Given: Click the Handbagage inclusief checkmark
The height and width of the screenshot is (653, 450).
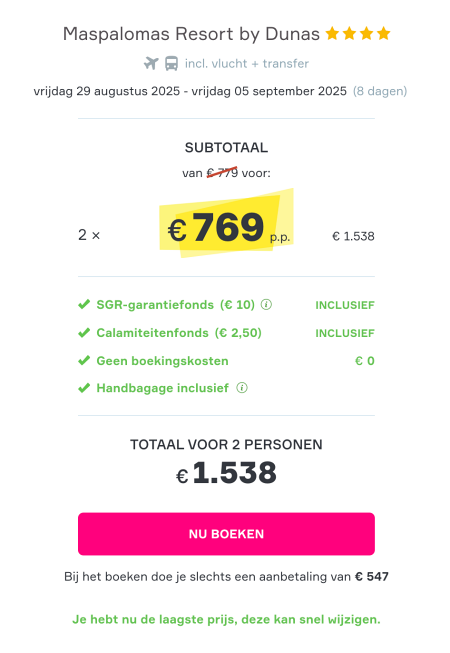Looking at the screenshot, I should coord(84,388).
